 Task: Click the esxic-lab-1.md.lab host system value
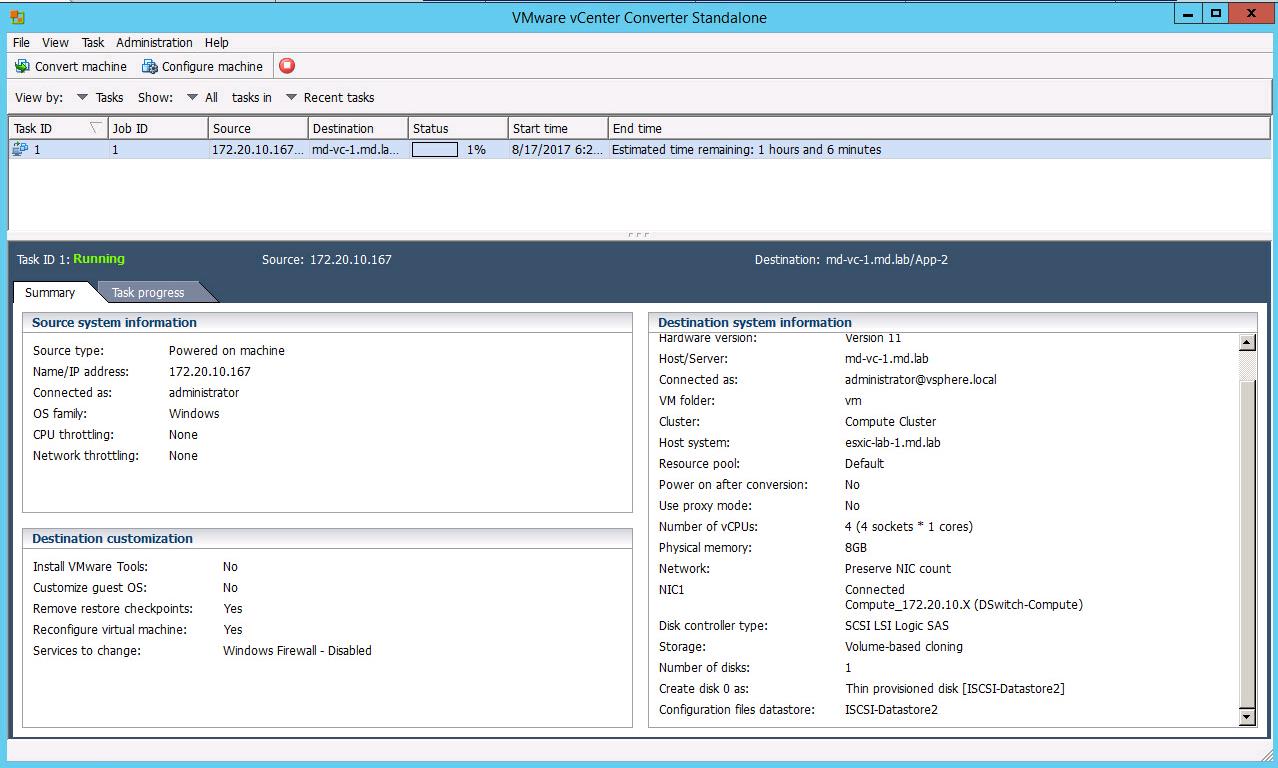click(893, 442)
